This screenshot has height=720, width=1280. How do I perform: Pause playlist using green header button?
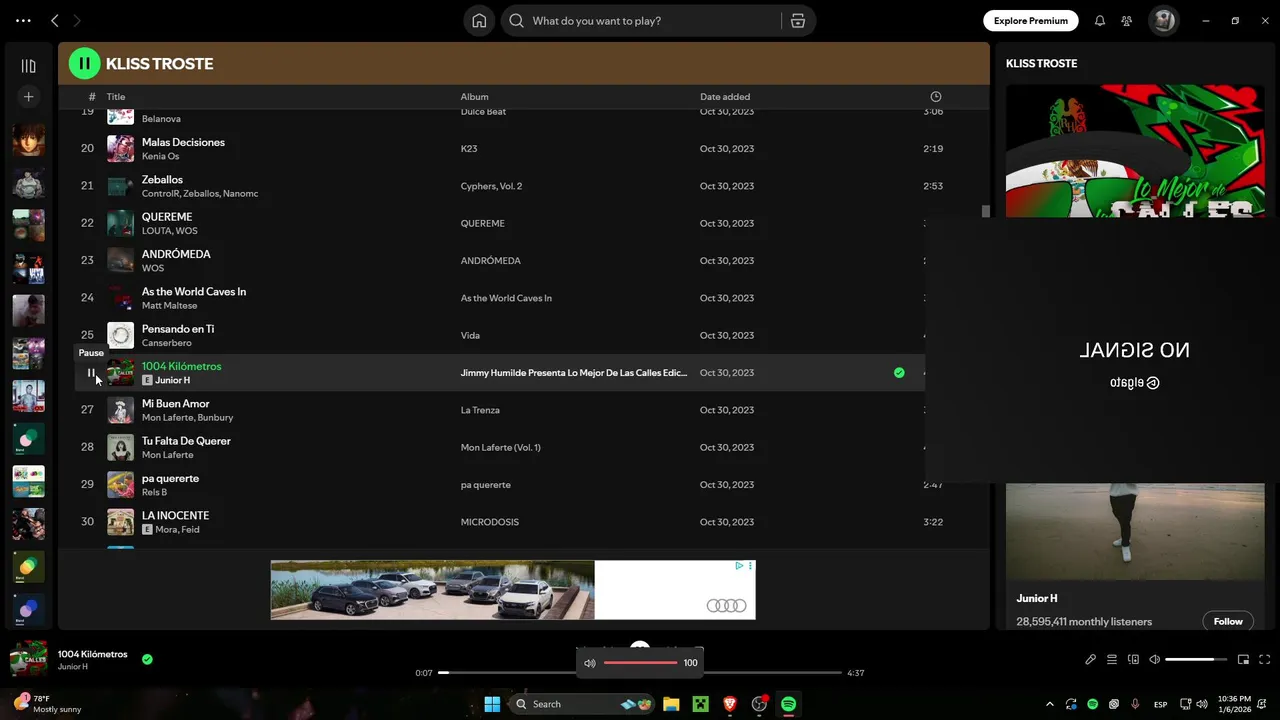click(x=84, y=63)
